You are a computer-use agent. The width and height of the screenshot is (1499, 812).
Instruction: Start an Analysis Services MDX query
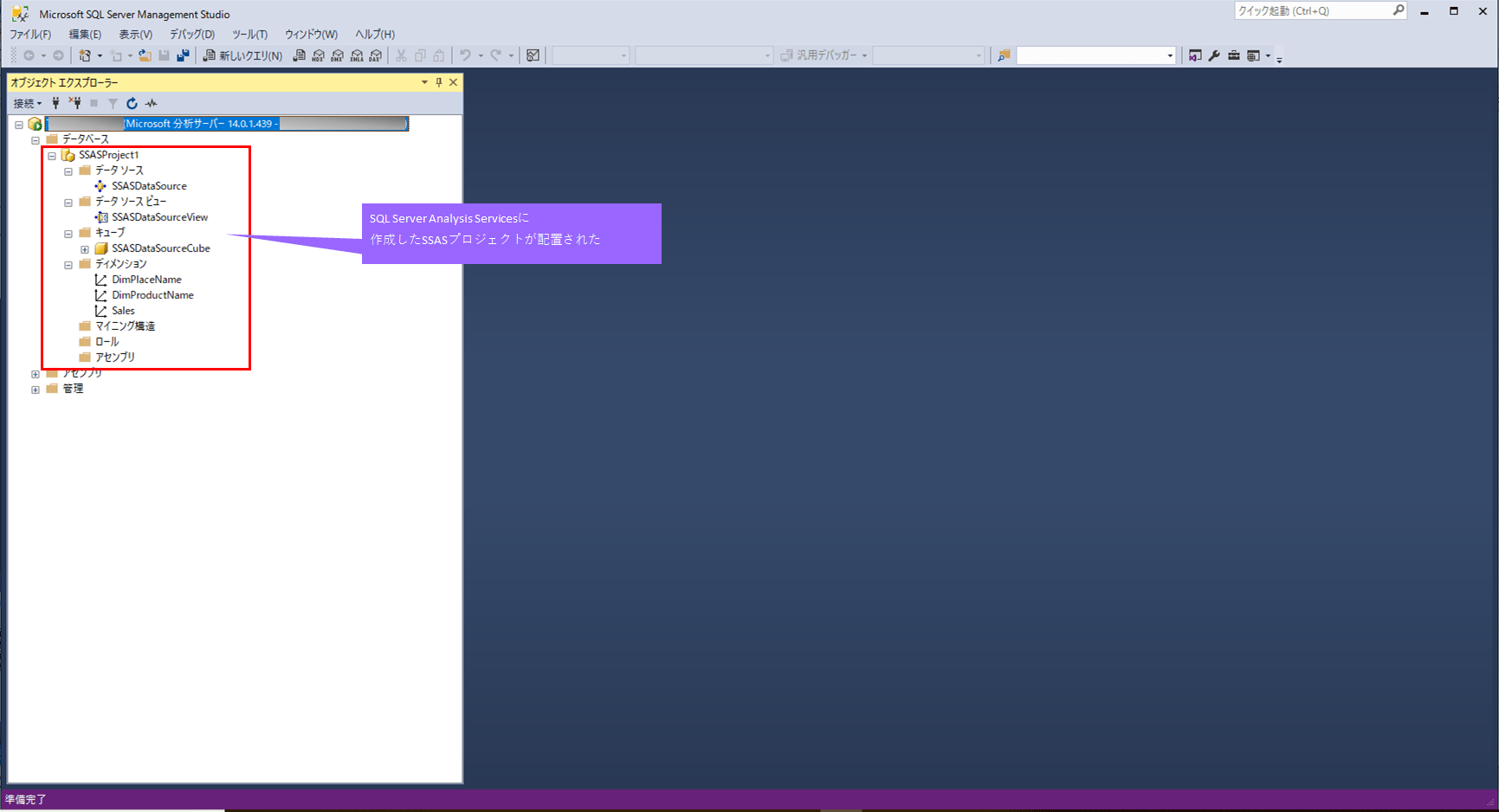(318, 55)
